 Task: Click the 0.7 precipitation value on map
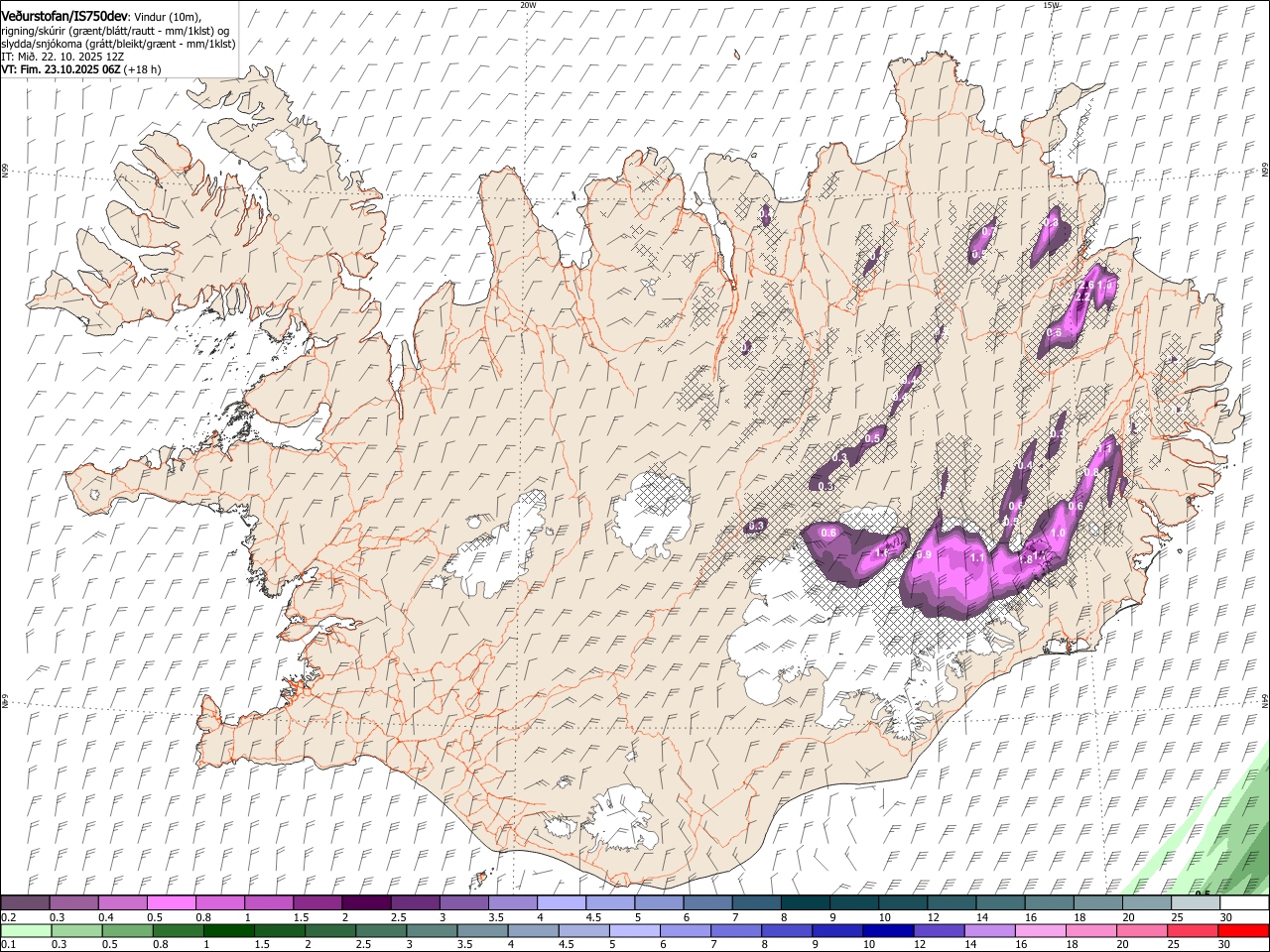tap(989, 232)
